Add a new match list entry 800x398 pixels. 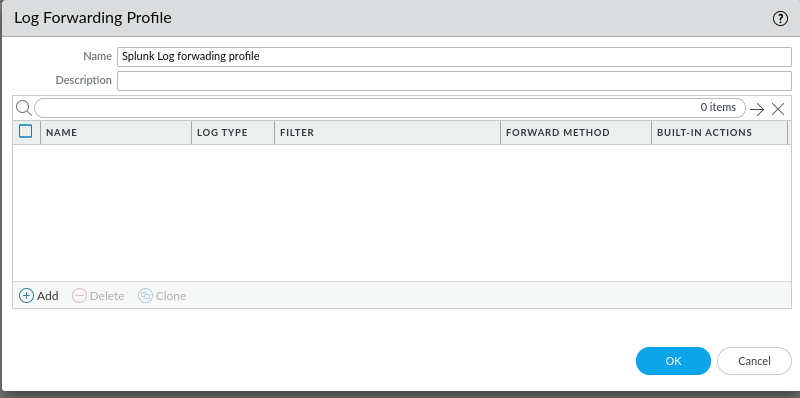(39, 295)
